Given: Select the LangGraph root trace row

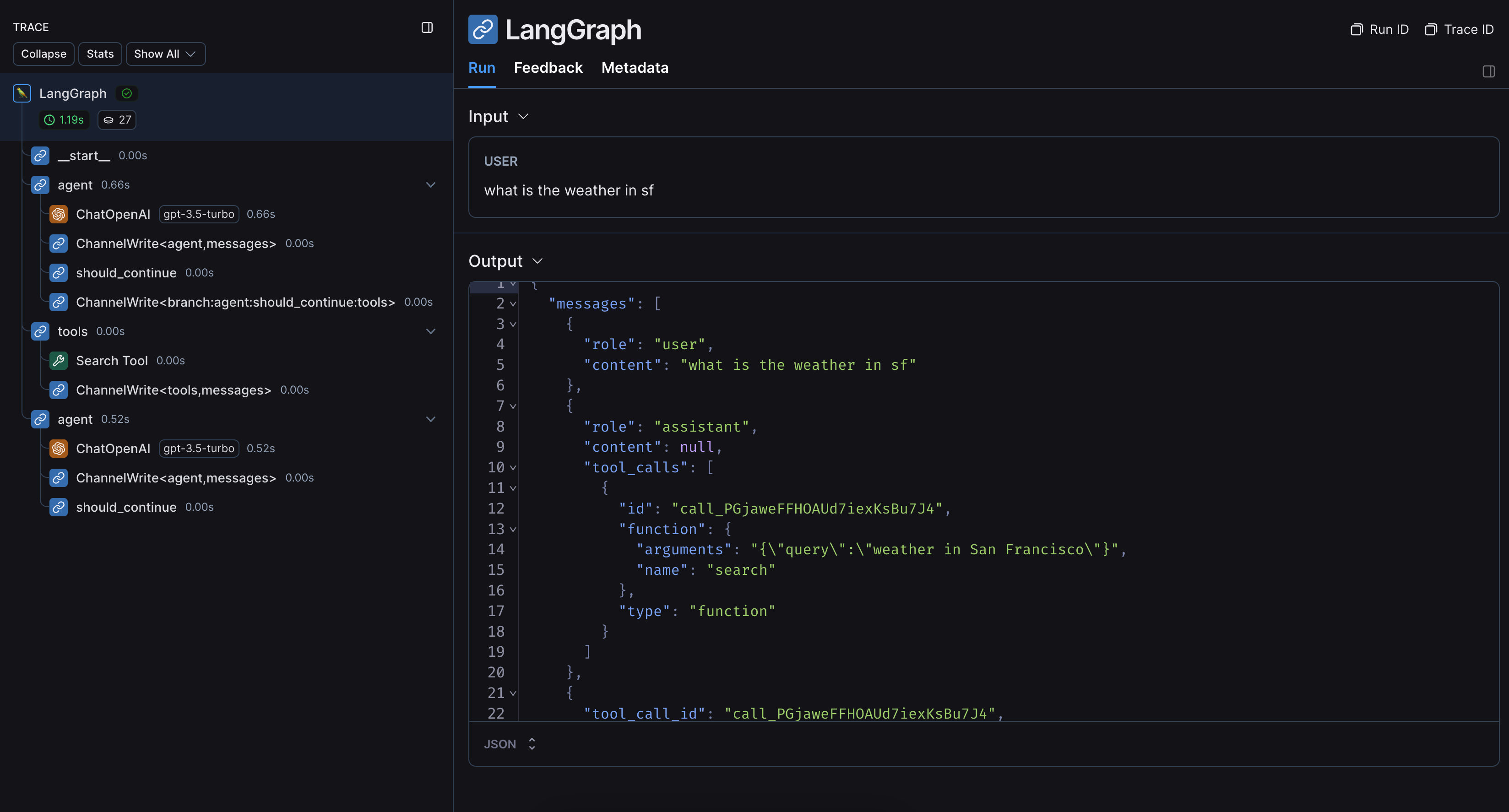Looking at the screenshot, I should pos(226,107).
